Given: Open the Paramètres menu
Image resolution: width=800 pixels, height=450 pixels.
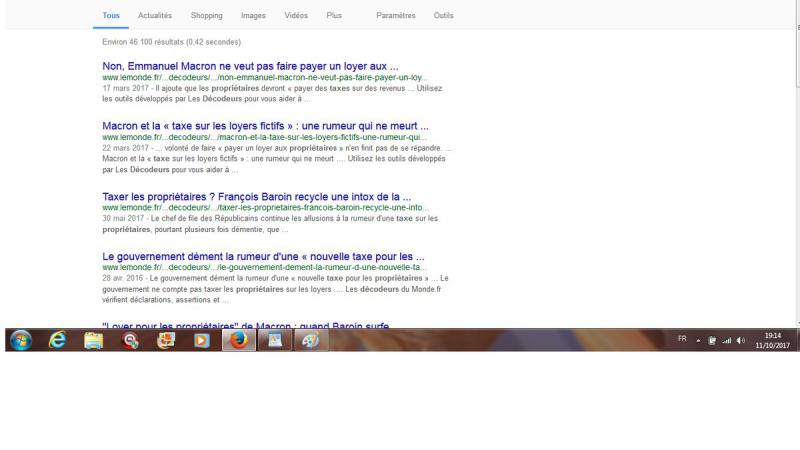Looking at the screenshot, I should pos(396,15).
